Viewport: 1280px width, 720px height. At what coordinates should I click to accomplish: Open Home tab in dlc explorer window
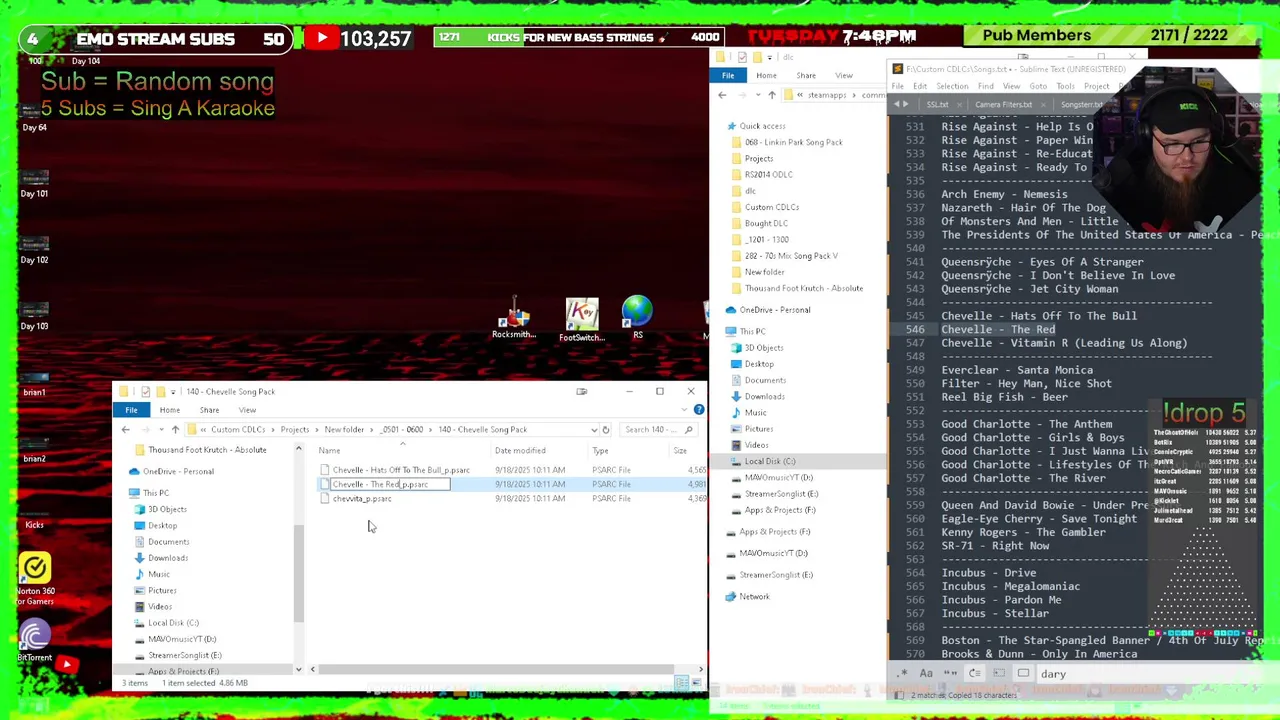[766, 76]
